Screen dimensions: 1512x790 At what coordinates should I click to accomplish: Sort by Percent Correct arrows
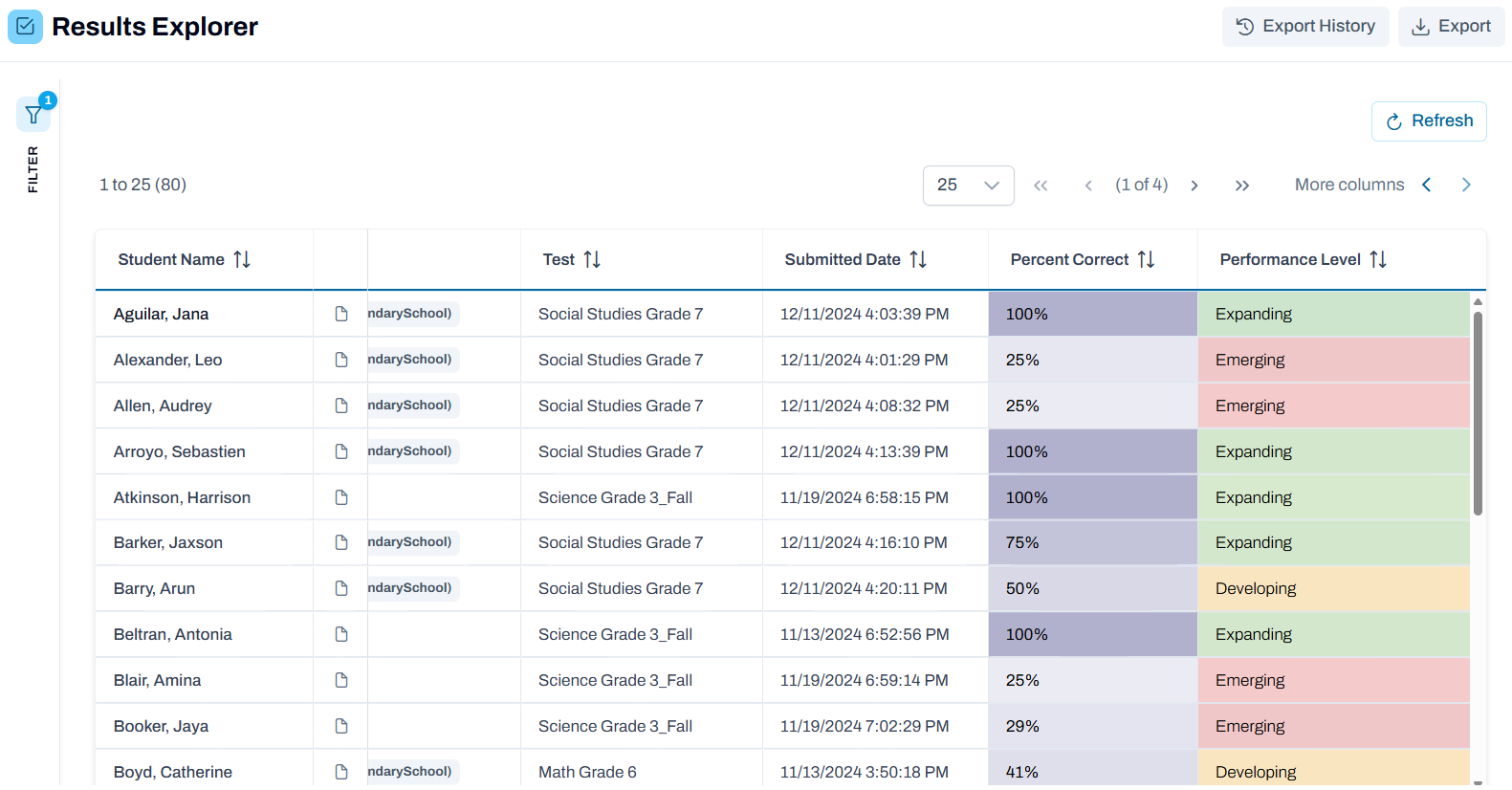click(x=1146, y=259)
